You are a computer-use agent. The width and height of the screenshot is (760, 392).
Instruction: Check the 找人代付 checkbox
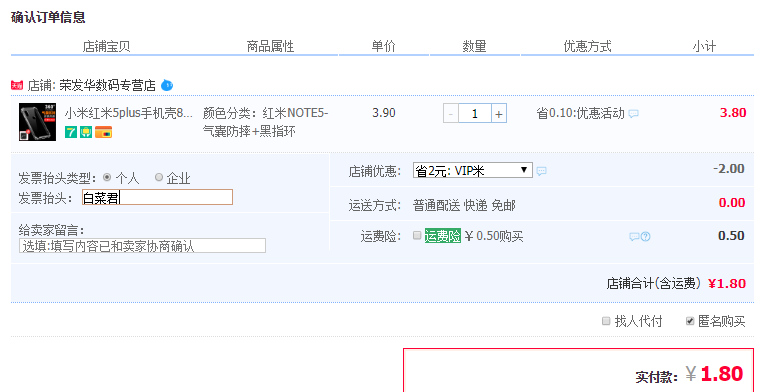606,321
